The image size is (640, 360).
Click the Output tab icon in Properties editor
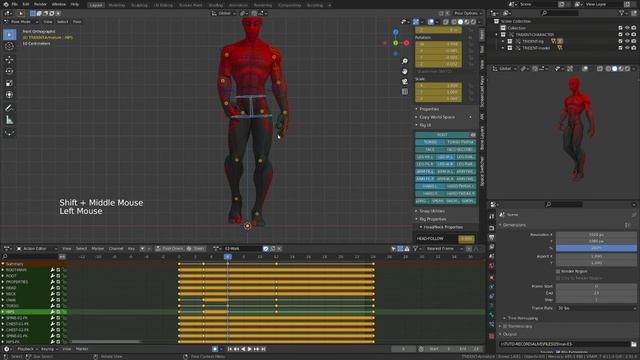pyautogui.click(x=492, y=237)
